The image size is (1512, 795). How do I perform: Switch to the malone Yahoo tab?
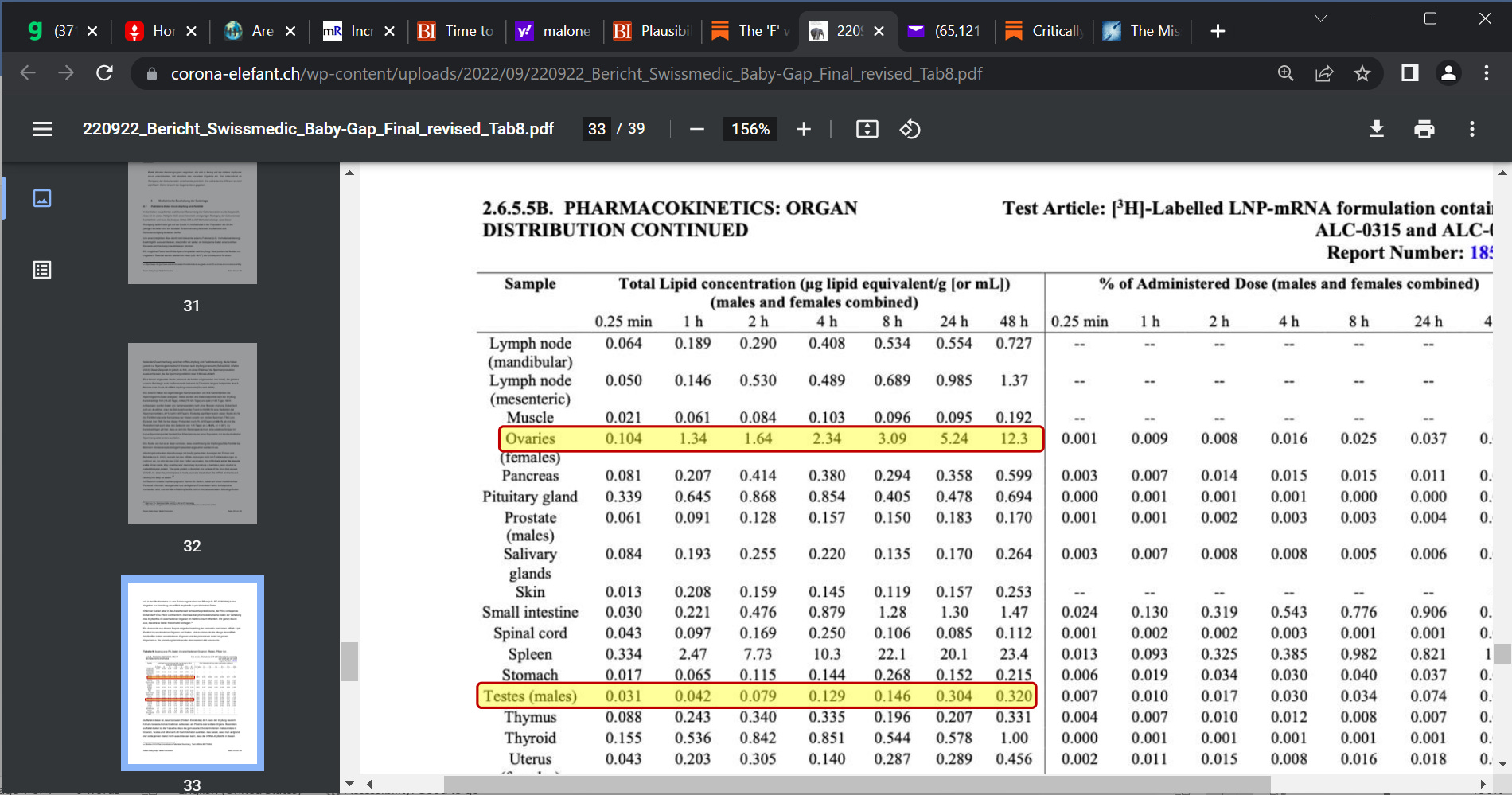[x=554, y=31]
